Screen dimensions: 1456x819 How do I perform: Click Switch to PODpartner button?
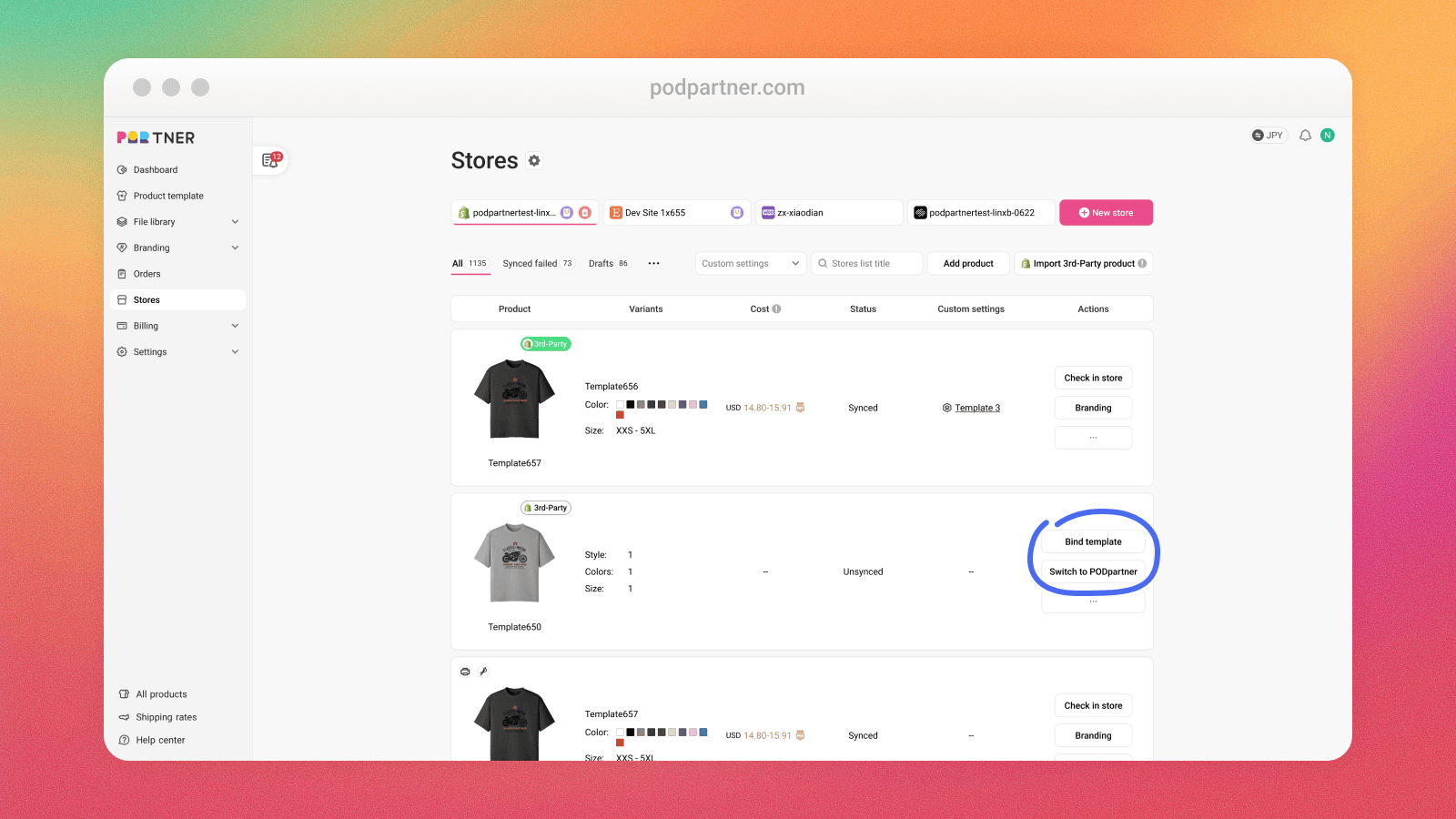click(x=1093, y=571)
